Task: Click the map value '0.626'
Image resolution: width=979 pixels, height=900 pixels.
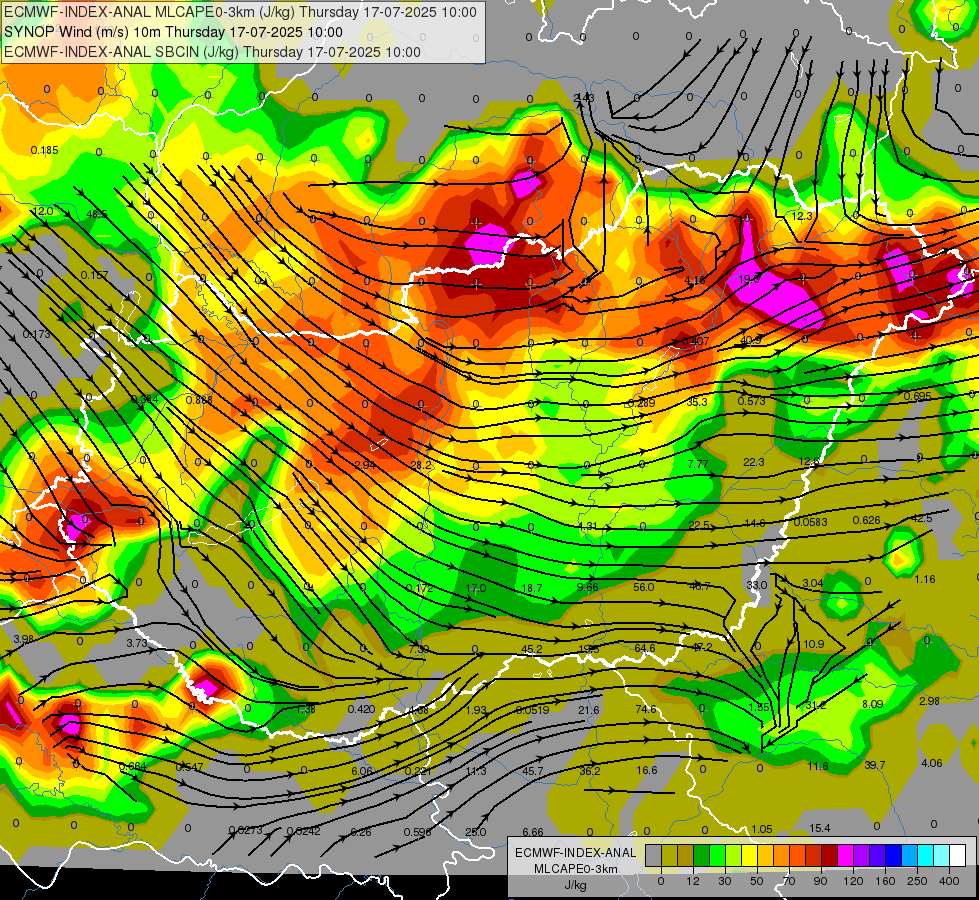Action: [867, 520]
